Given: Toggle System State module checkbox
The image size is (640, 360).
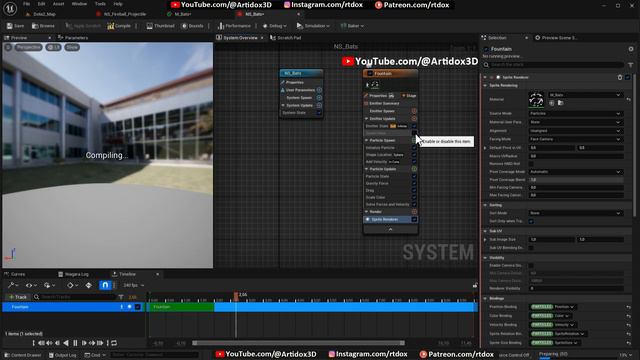Looking at the screenshot, I should [319, 113].
